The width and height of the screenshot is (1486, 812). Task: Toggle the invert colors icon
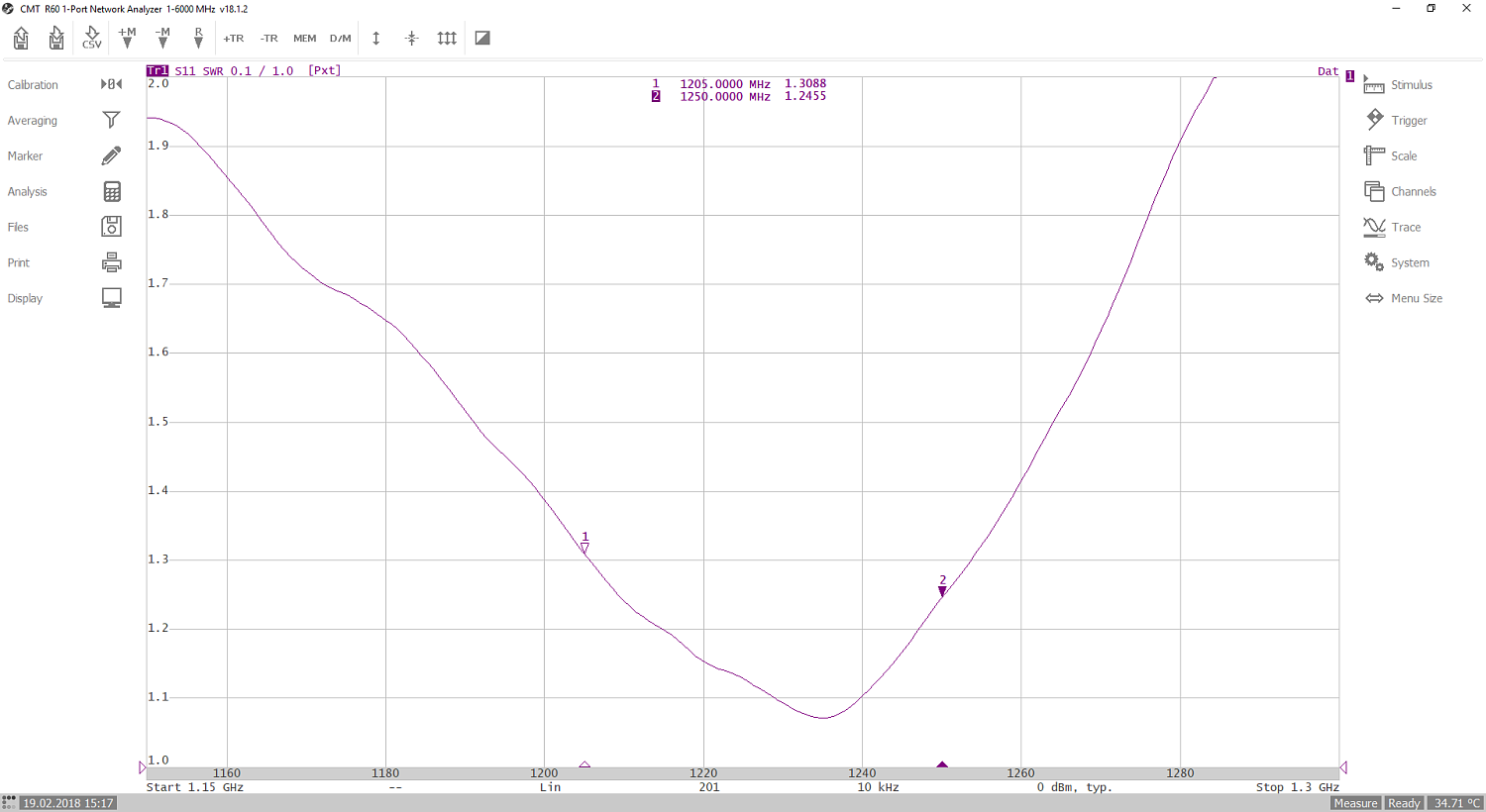[x=482, y=39]
